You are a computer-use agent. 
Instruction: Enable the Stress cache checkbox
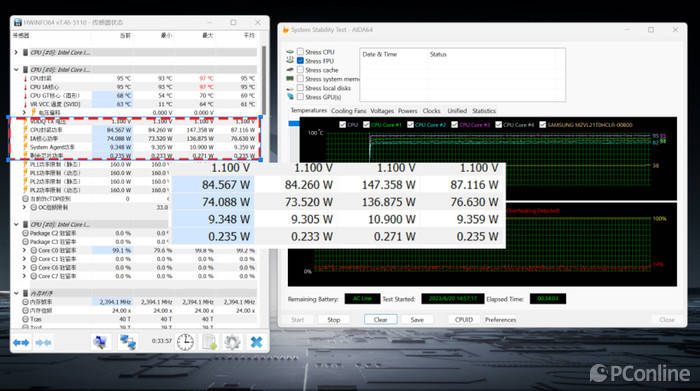pos(300,70)
